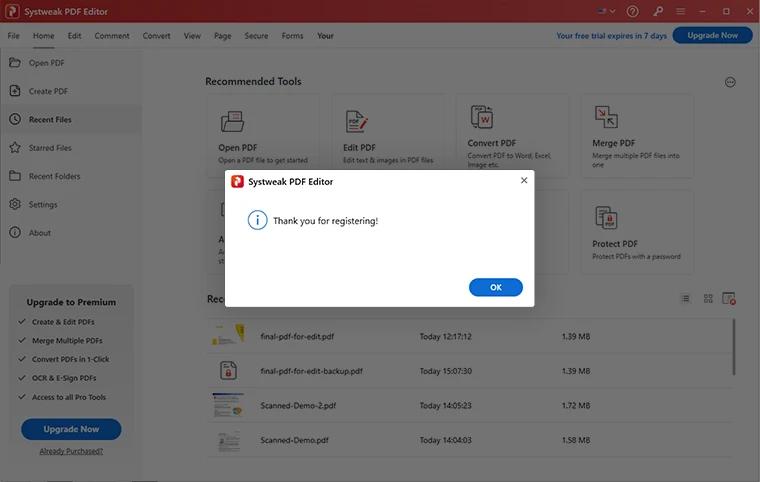The height and width of the screenshot is (482, 760).
Task: Open the Edit tab
Action: click(74, 35)
